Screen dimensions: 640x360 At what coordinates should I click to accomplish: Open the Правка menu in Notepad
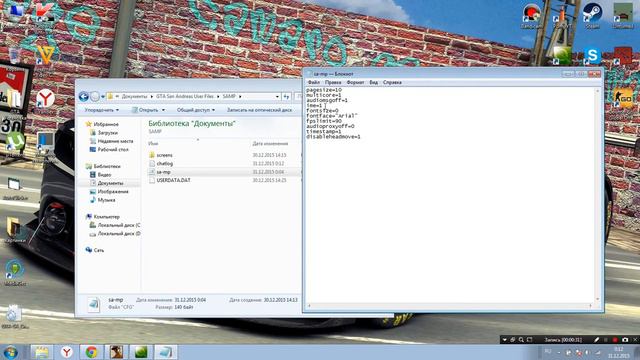[x=333, y=82]
